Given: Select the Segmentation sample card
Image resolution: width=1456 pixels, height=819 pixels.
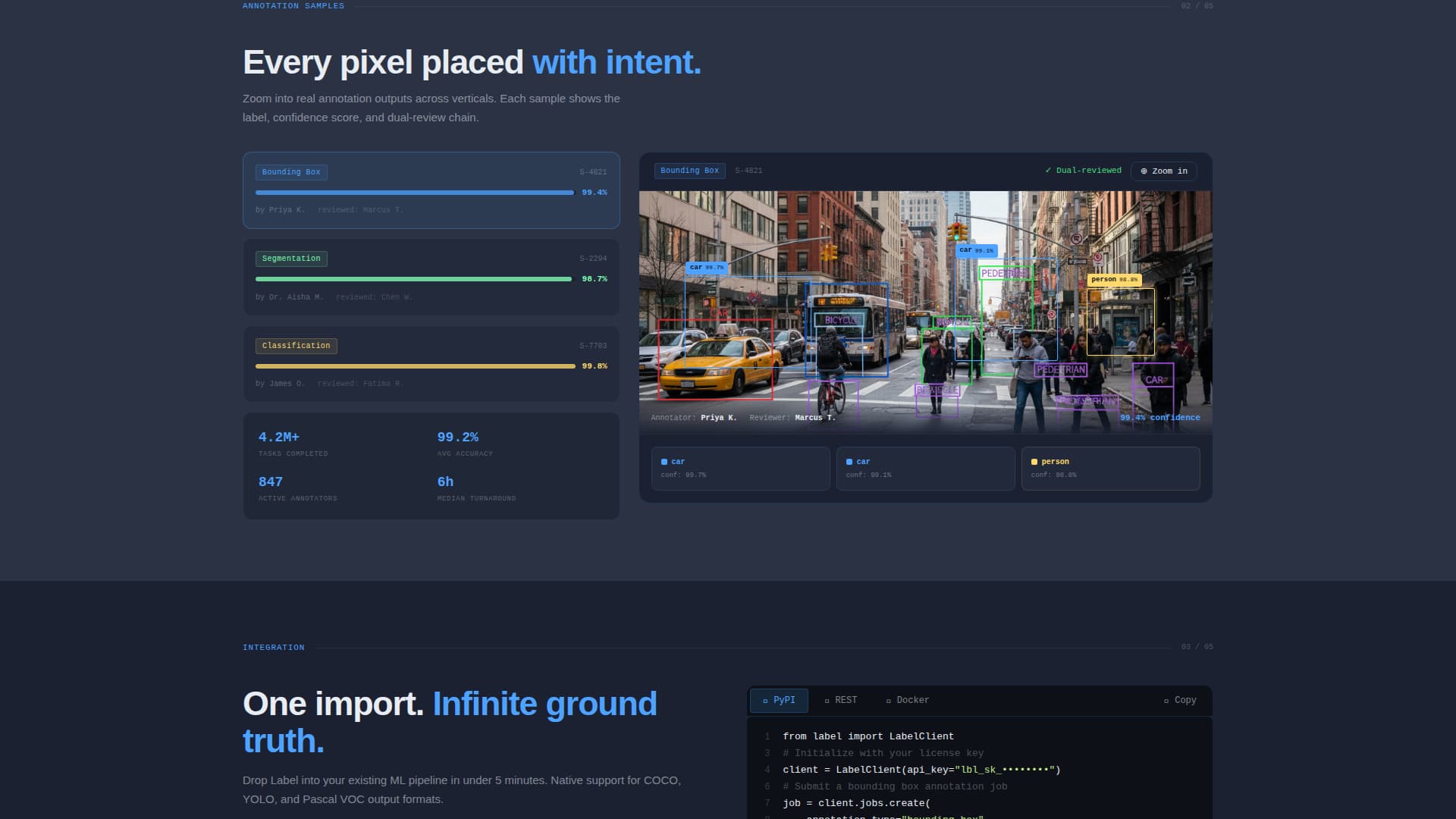Looking at the screenshot, I should [431, 278].
